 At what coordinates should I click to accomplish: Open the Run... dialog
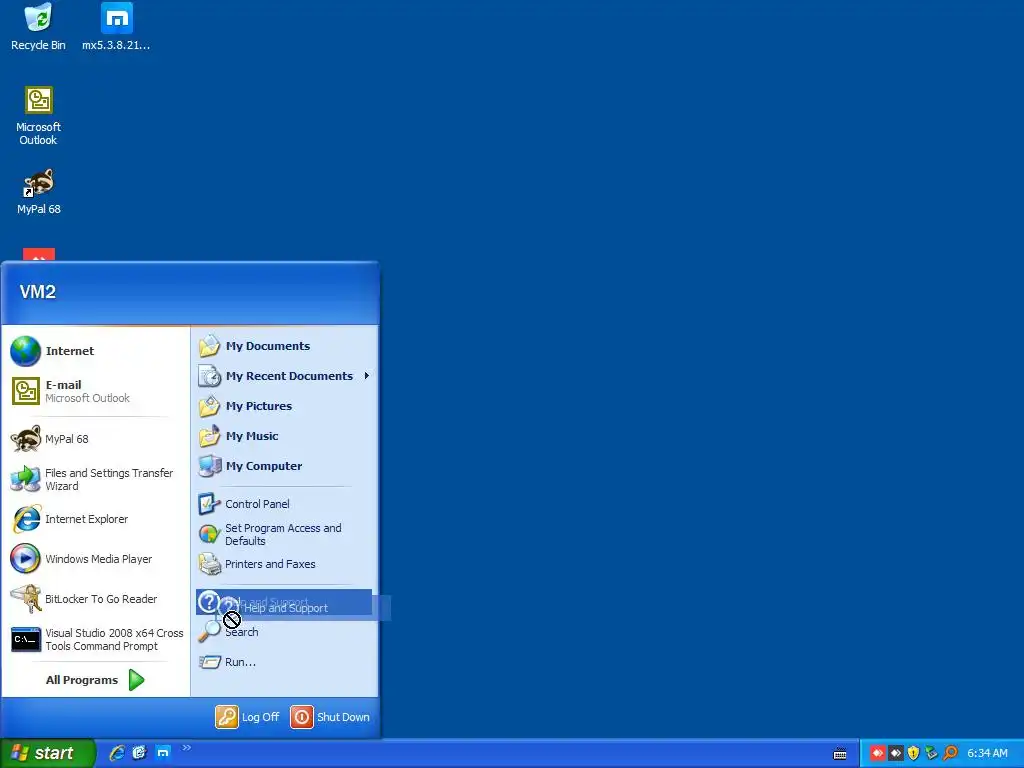tap(284, 662)
